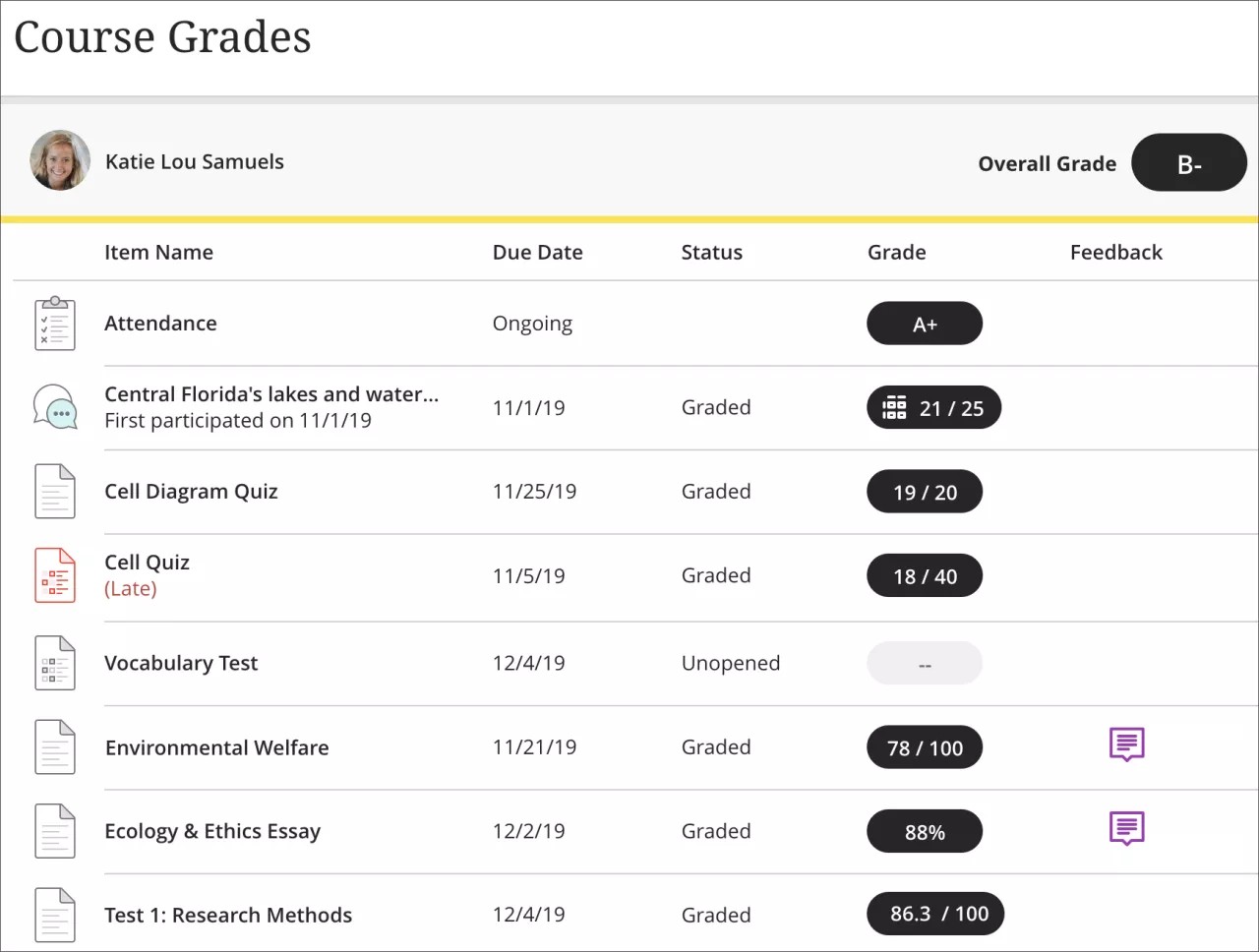The height and width of the screenshot is (952, 1259).
Task: Click the Test 1: Research Methods document icon
Action: tap(55, 915)
